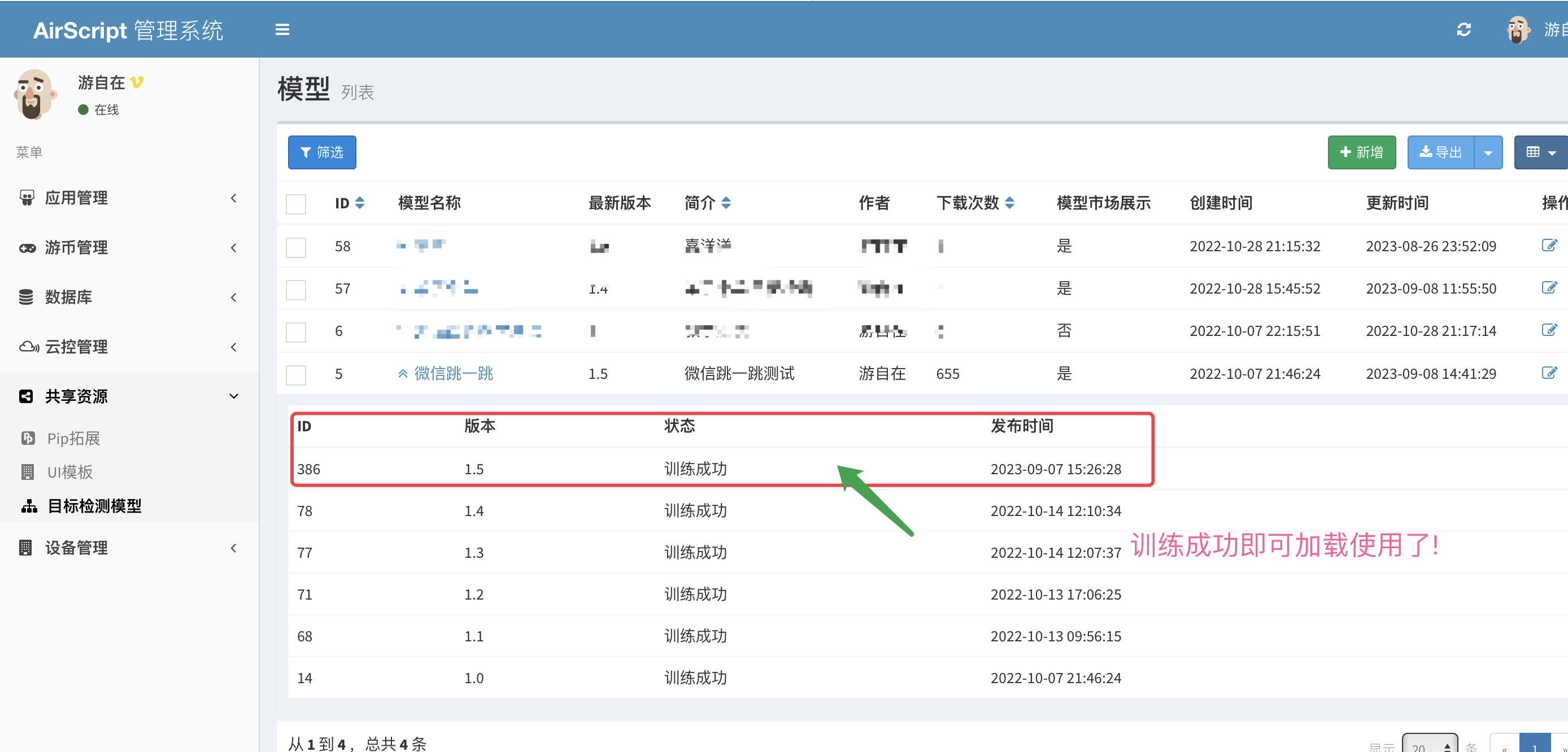
Task: Open Pip拓展 sidebar menu item
Action: pyautogui.click(x=73, y=438)
